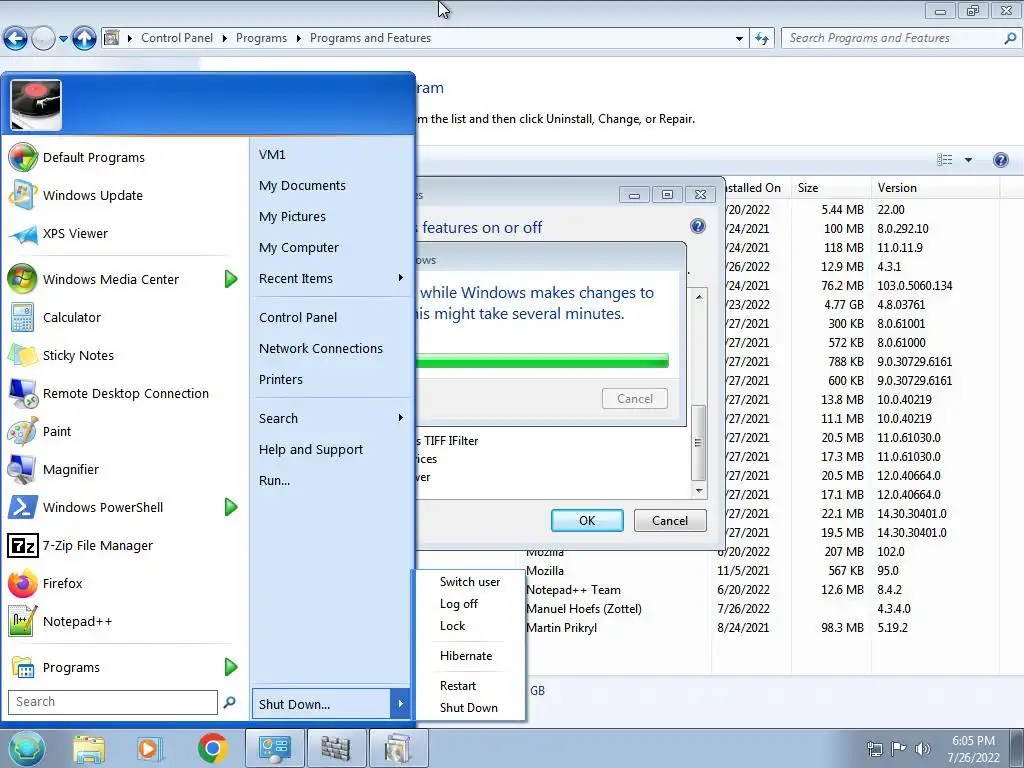Click the Start orb button
Image resolution: width=1024 pixels, height=768 pixels.
(x=27, y=748)
